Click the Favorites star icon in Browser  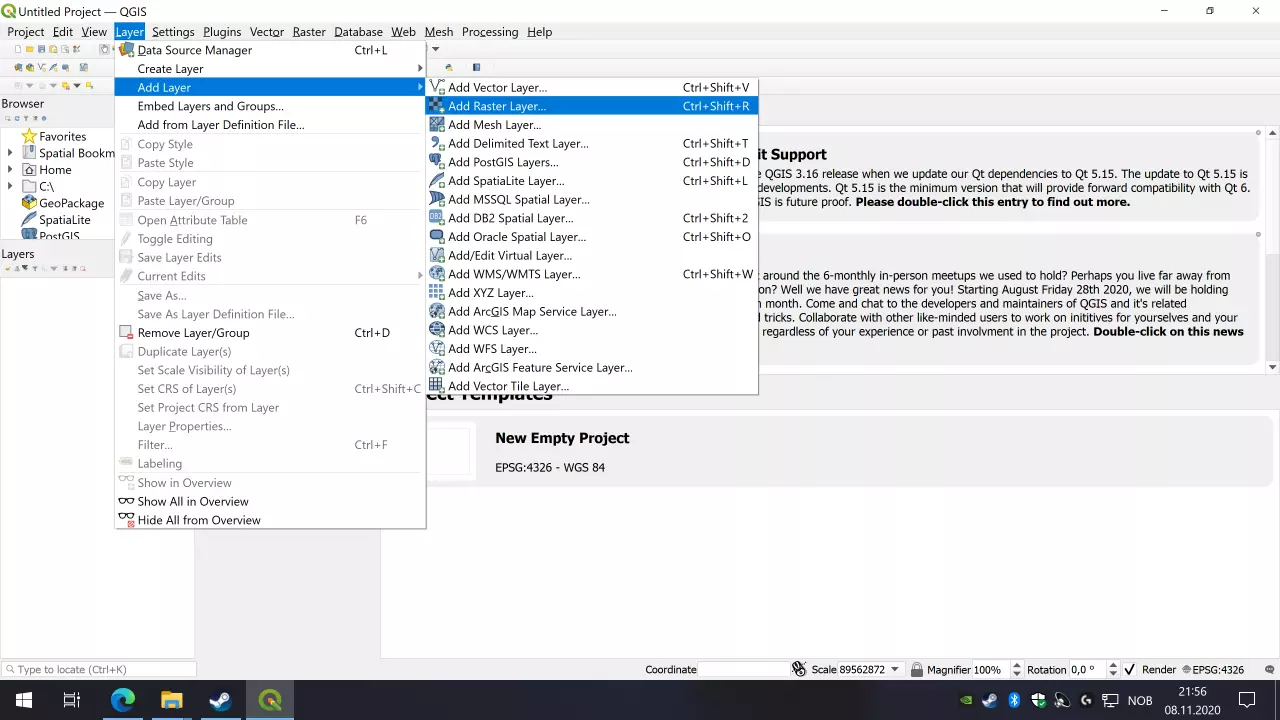[28, 136]
